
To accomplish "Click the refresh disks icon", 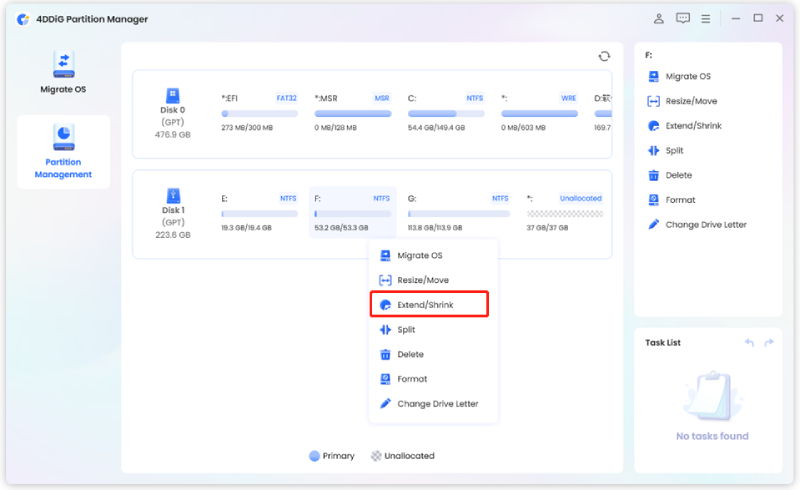I will pos(604,56).
